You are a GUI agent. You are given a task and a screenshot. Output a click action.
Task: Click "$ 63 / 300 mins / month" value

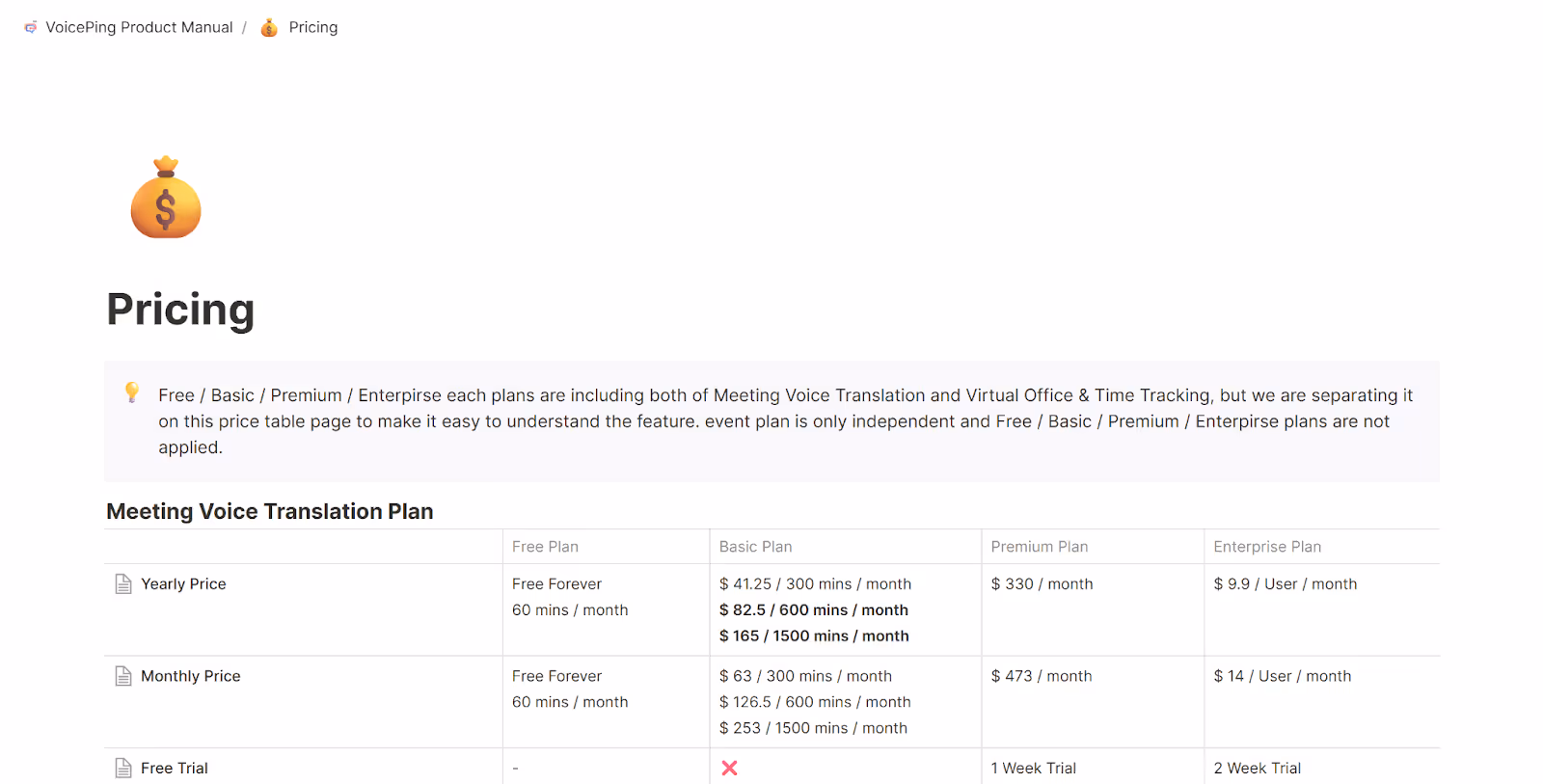pyautogui.click(x=805, y=676)
